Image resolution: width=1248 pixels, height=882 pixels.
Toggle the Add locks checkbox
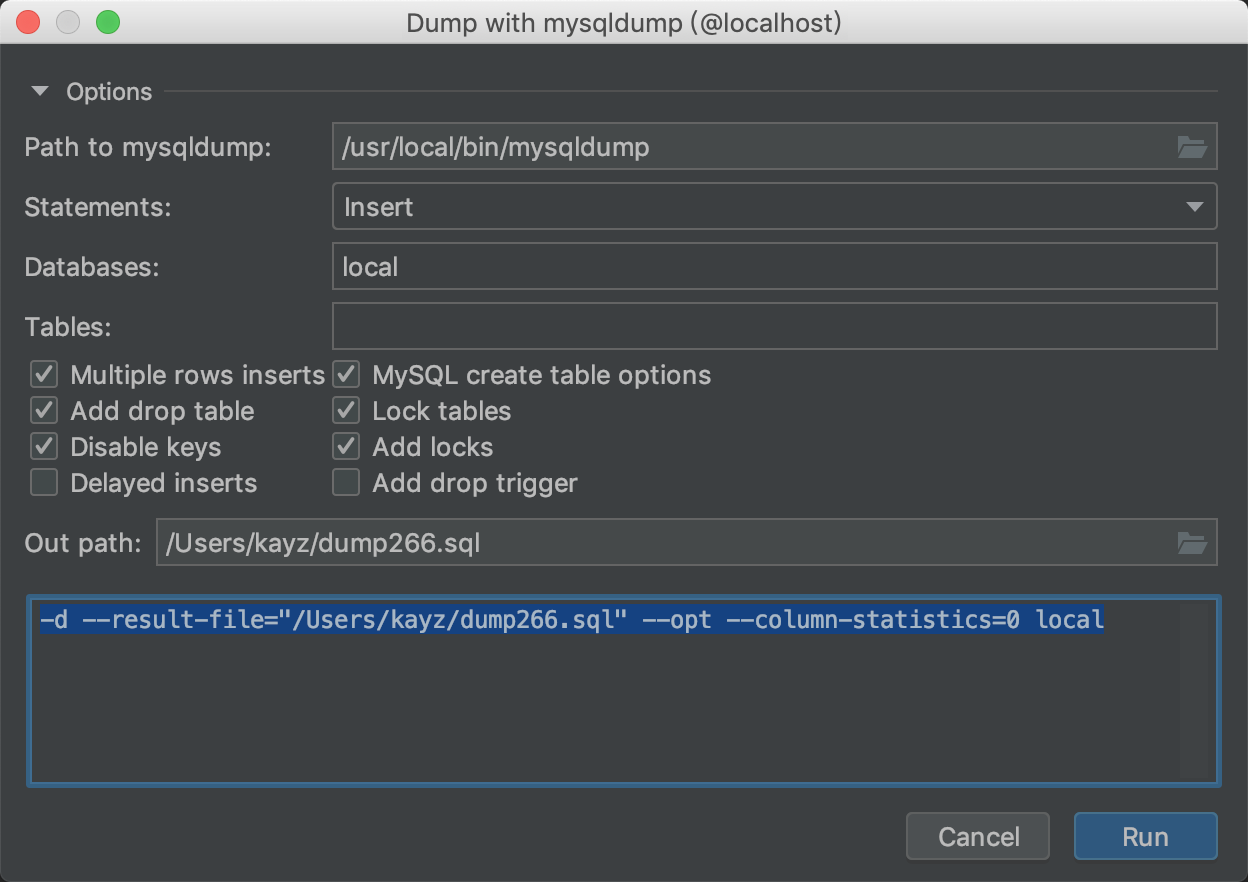coord(345,446)
